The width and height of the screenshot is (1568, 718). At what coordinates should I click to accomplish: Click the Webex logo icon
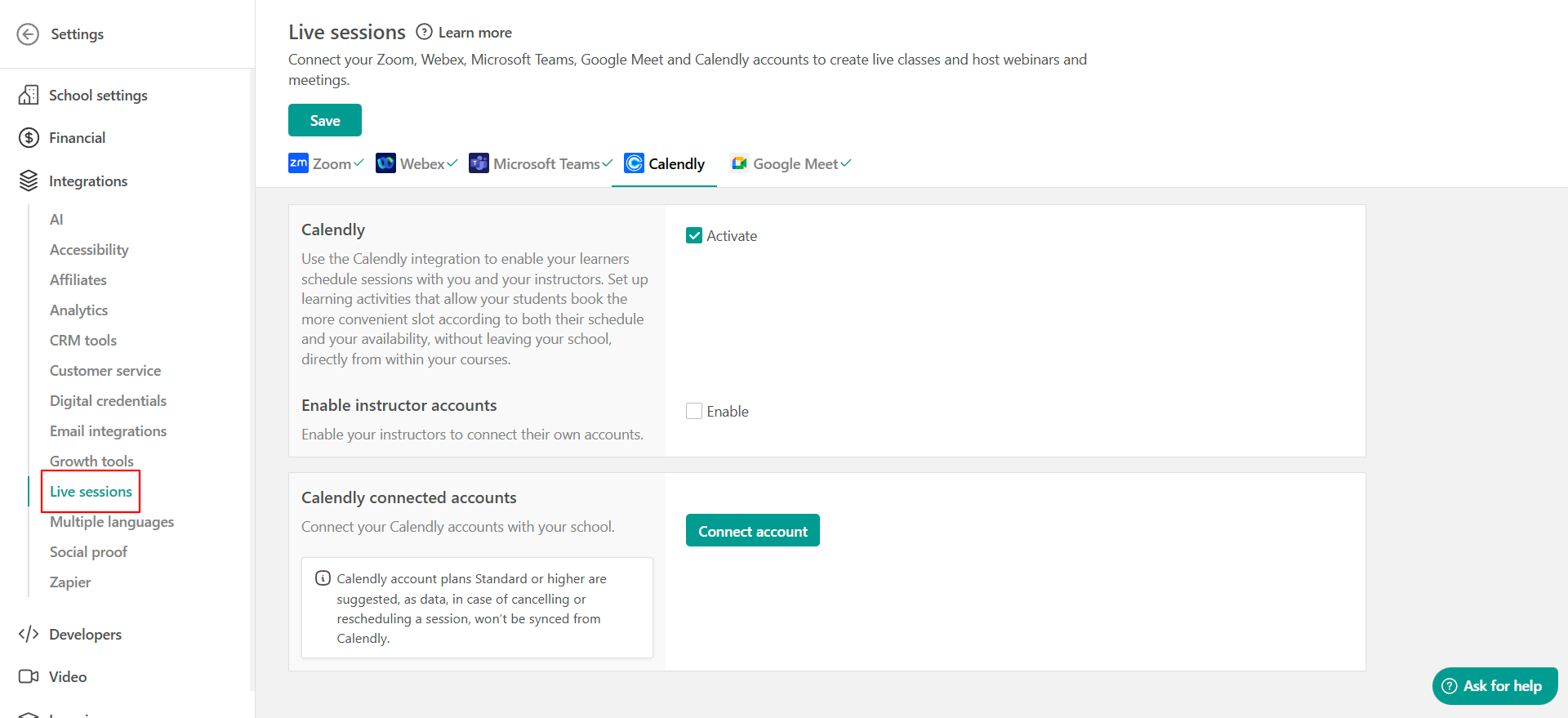tap(385, 163)
